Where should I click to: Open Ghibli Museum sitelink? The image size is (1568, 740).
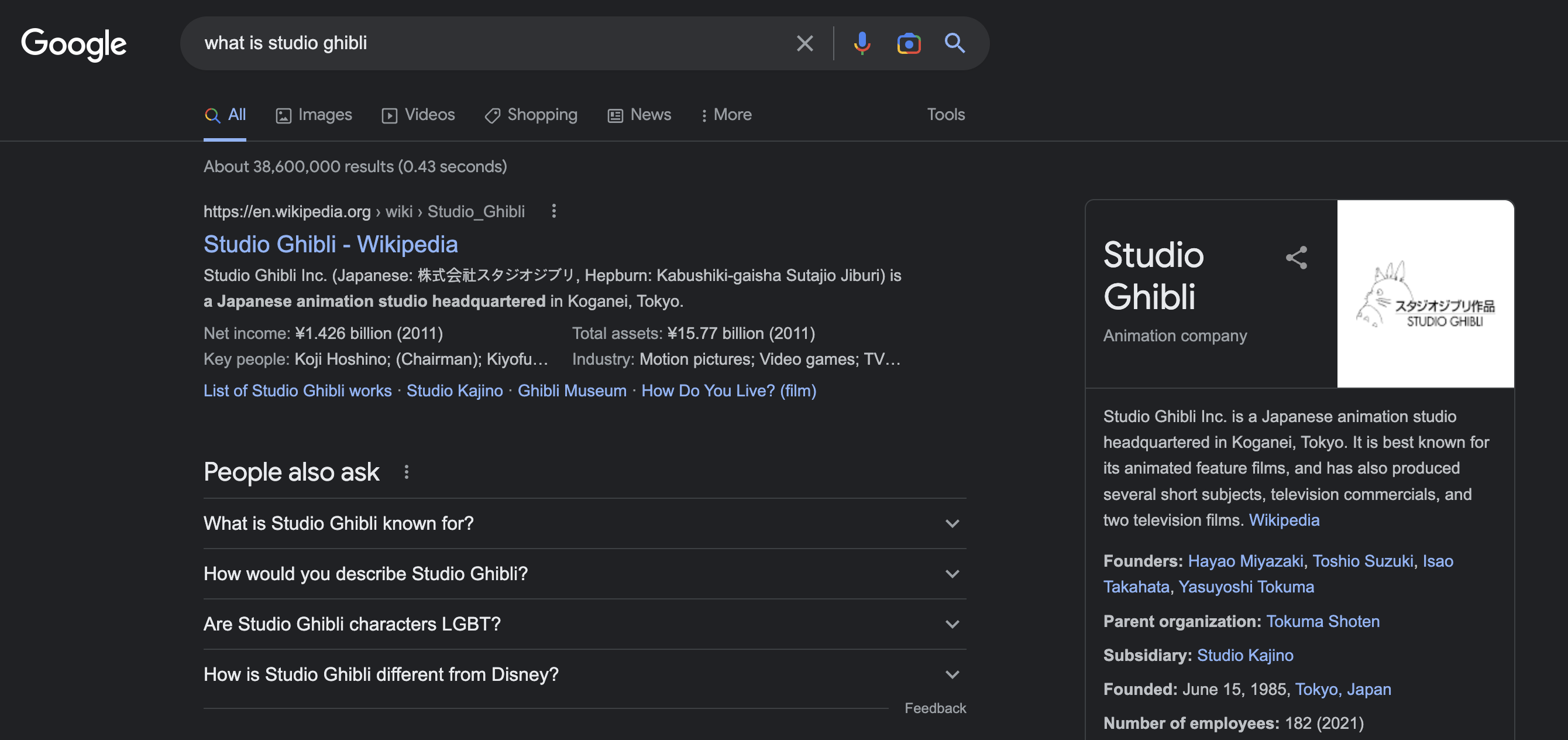pos(572,390)
